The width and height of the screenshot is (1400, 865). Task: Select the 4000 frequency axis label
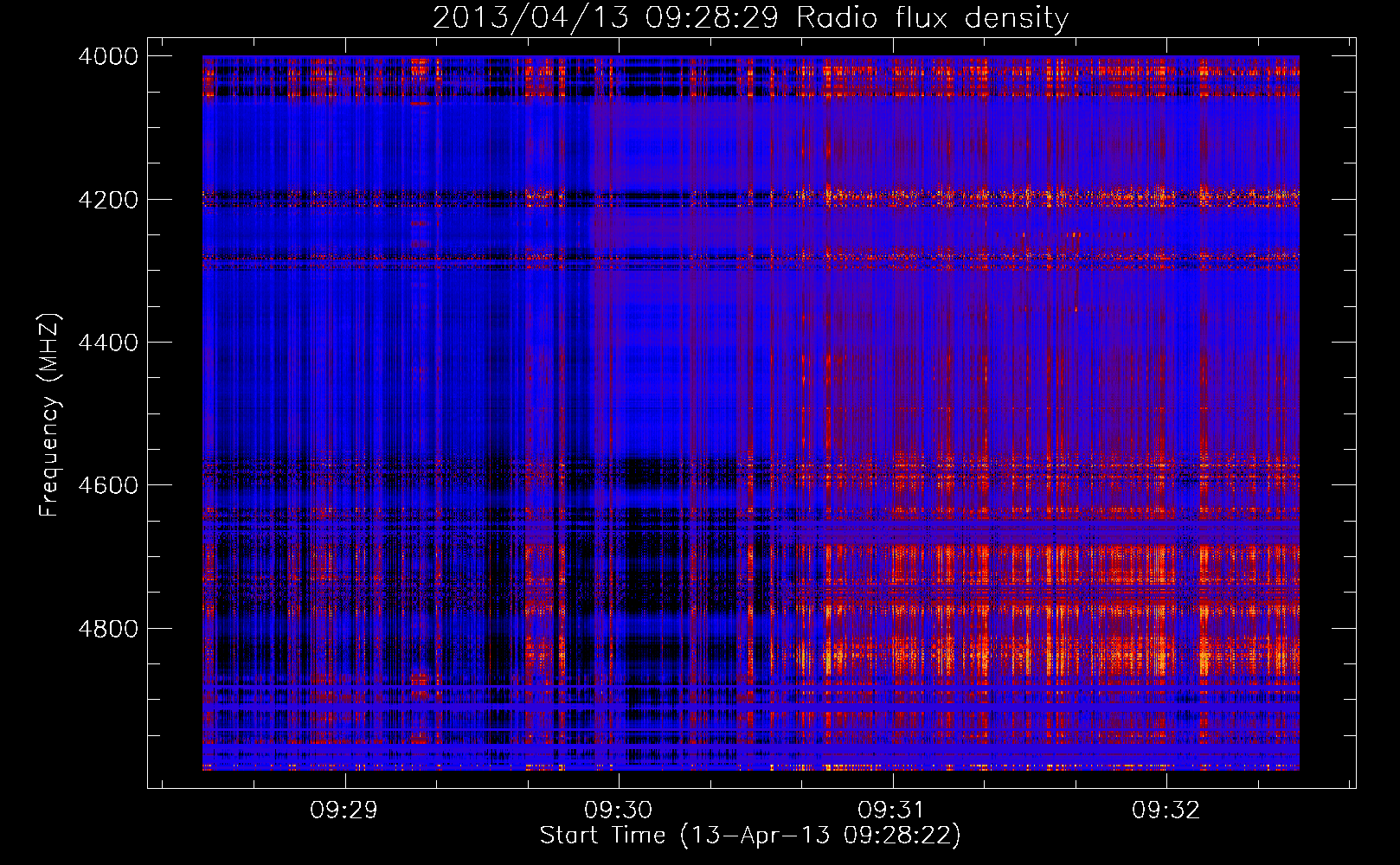(108, 56)
